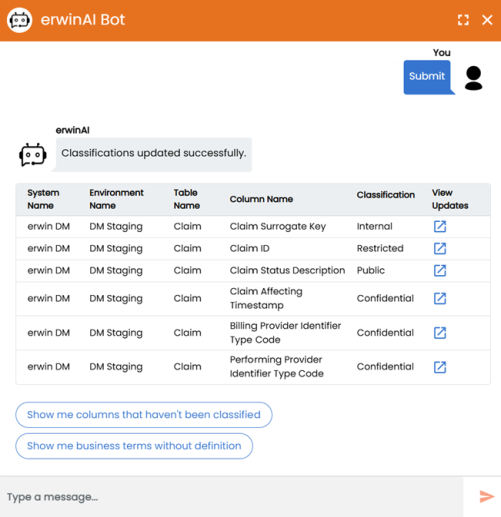Viewport: 501px width, 517px height.
Task: Open View Updates for Billing Provider Identifier
Action: click(x=440, y=333)
